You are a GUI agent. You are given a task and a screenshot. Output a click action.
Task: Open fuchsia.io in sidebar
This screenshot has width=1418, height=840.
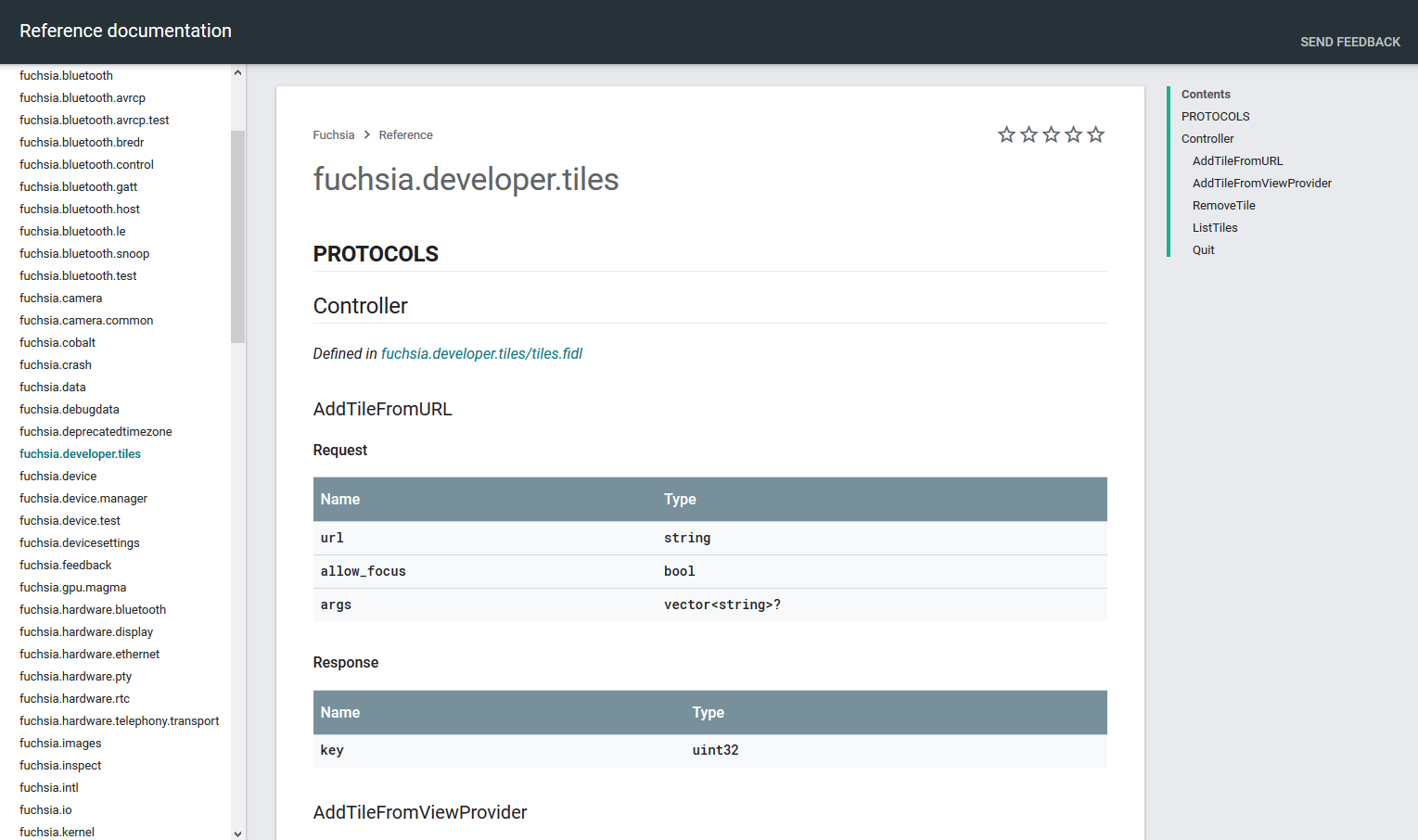[45, 809]
